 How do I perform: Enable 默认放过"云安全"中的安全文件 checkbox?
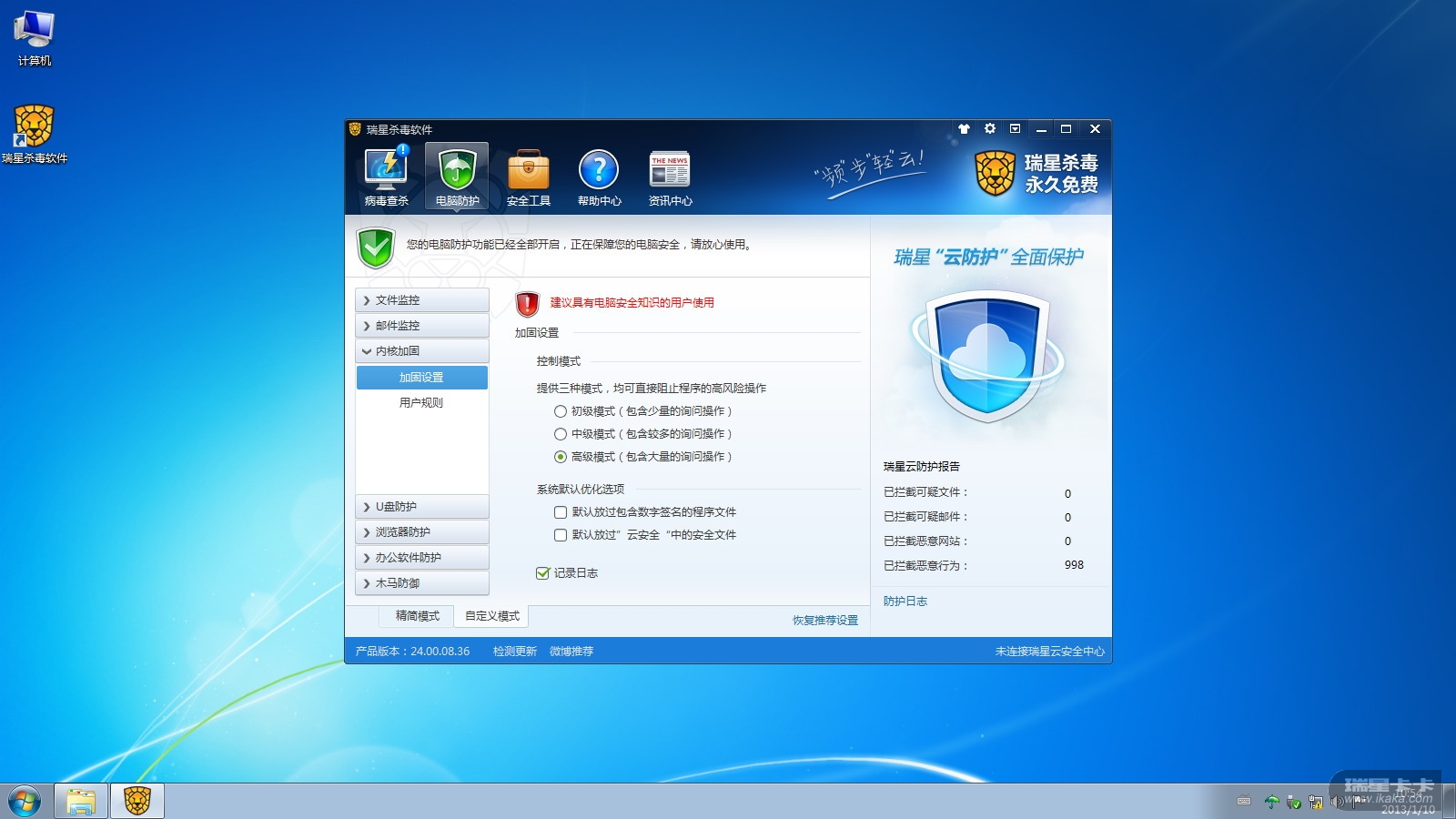561,535
